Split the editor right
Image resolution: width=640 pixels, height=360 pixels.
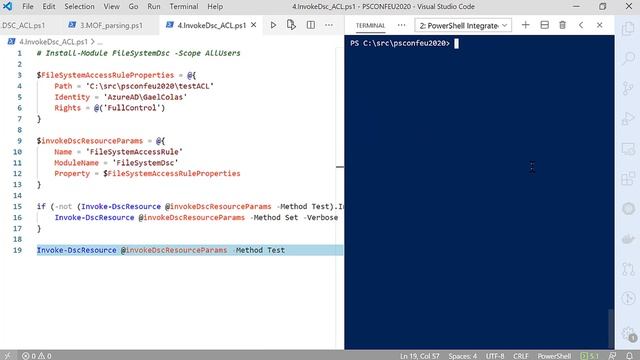pos(311,25)
